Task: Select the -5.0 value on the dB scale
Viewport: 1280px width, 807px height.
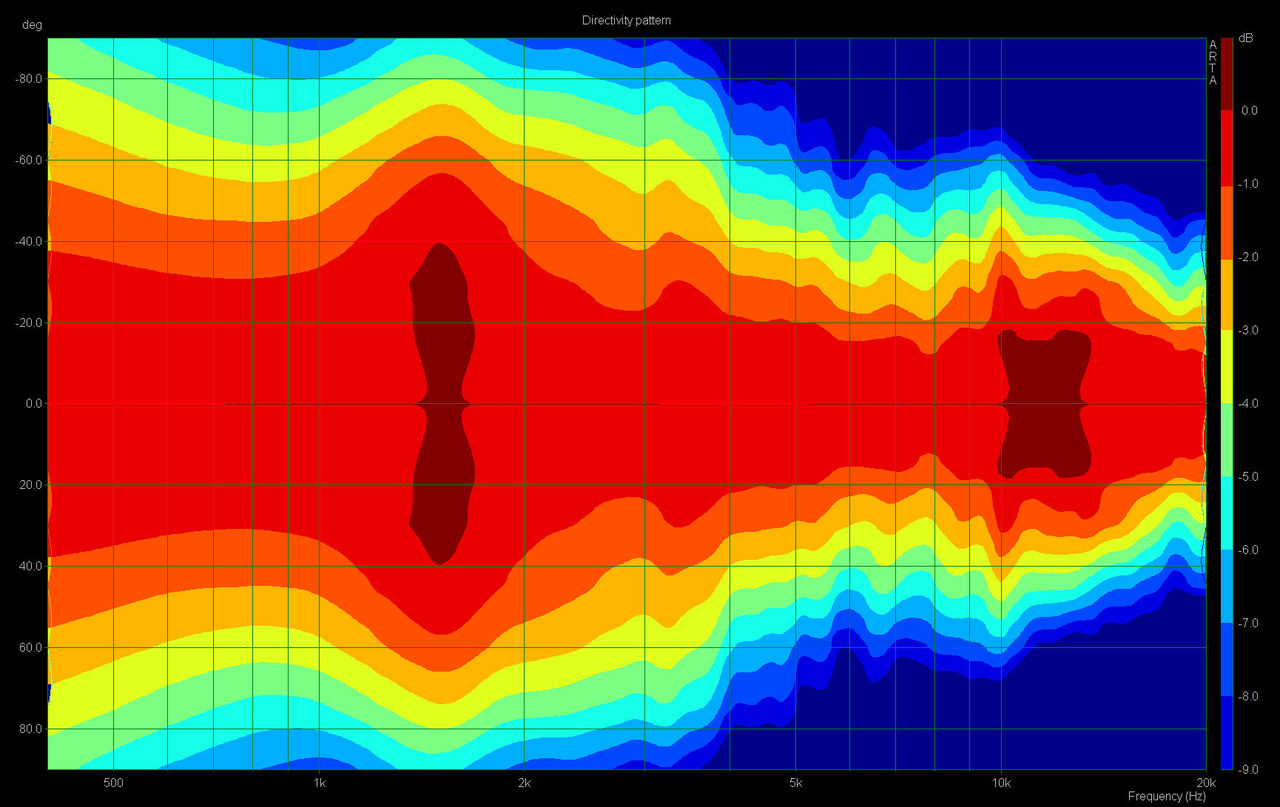Action: (1247, 476)
